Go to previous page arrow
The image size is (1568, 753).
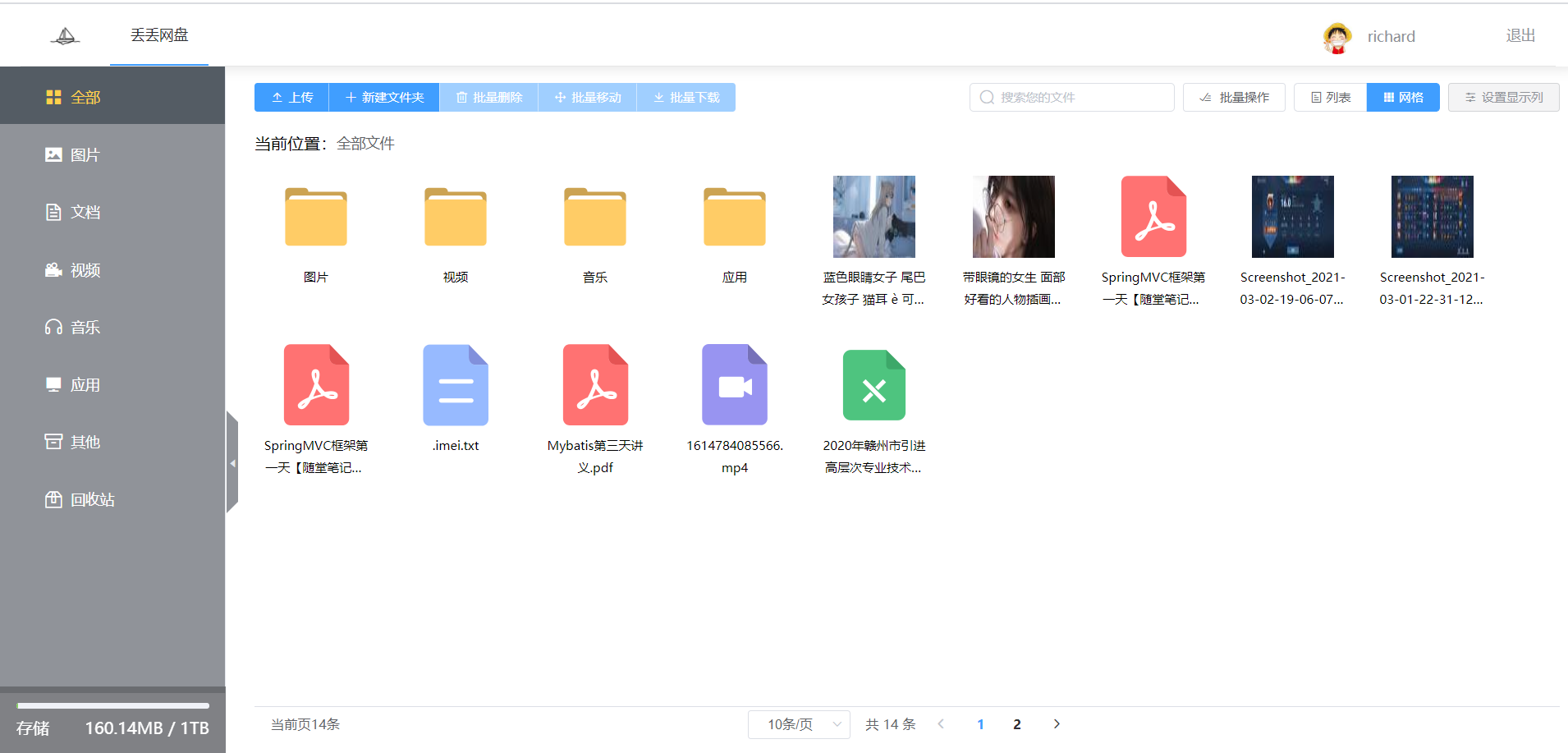pos(941,723)
